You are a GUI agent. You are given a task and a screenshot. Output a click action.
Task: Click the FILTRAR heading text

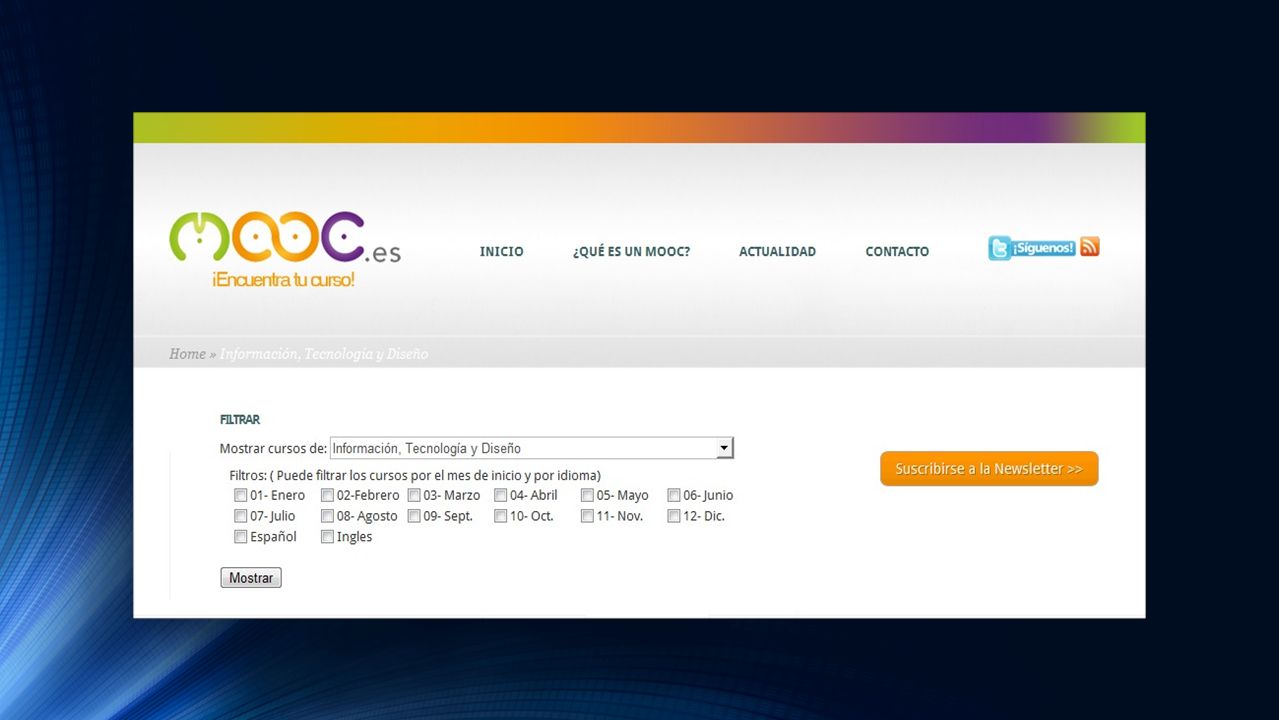point(240,420)
